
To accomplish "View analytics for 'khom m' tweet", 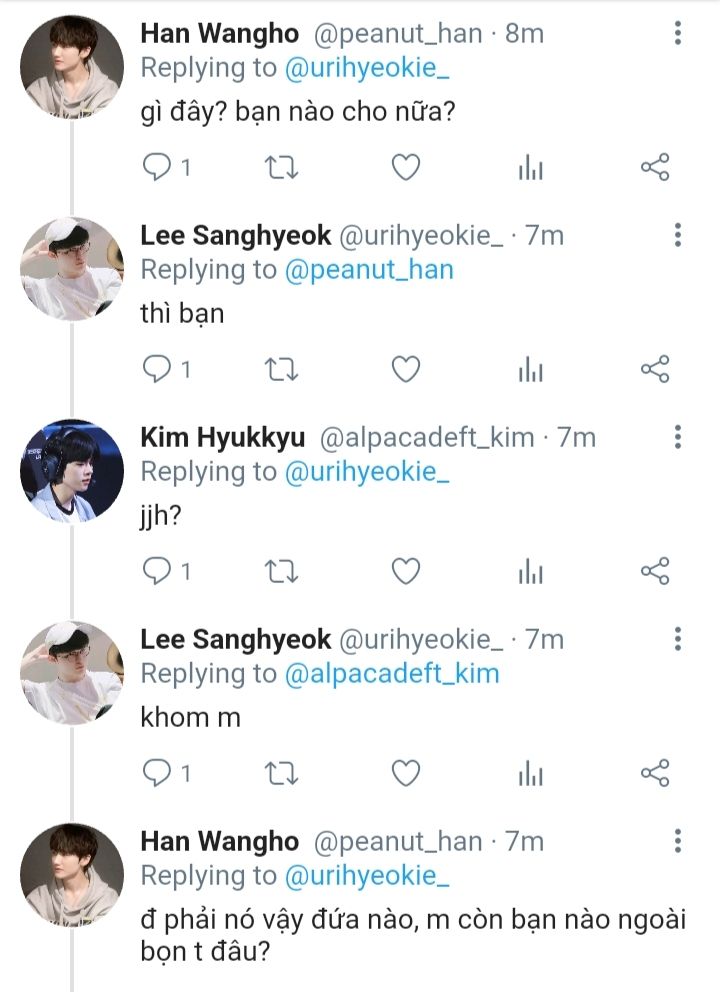I will 530,774.
